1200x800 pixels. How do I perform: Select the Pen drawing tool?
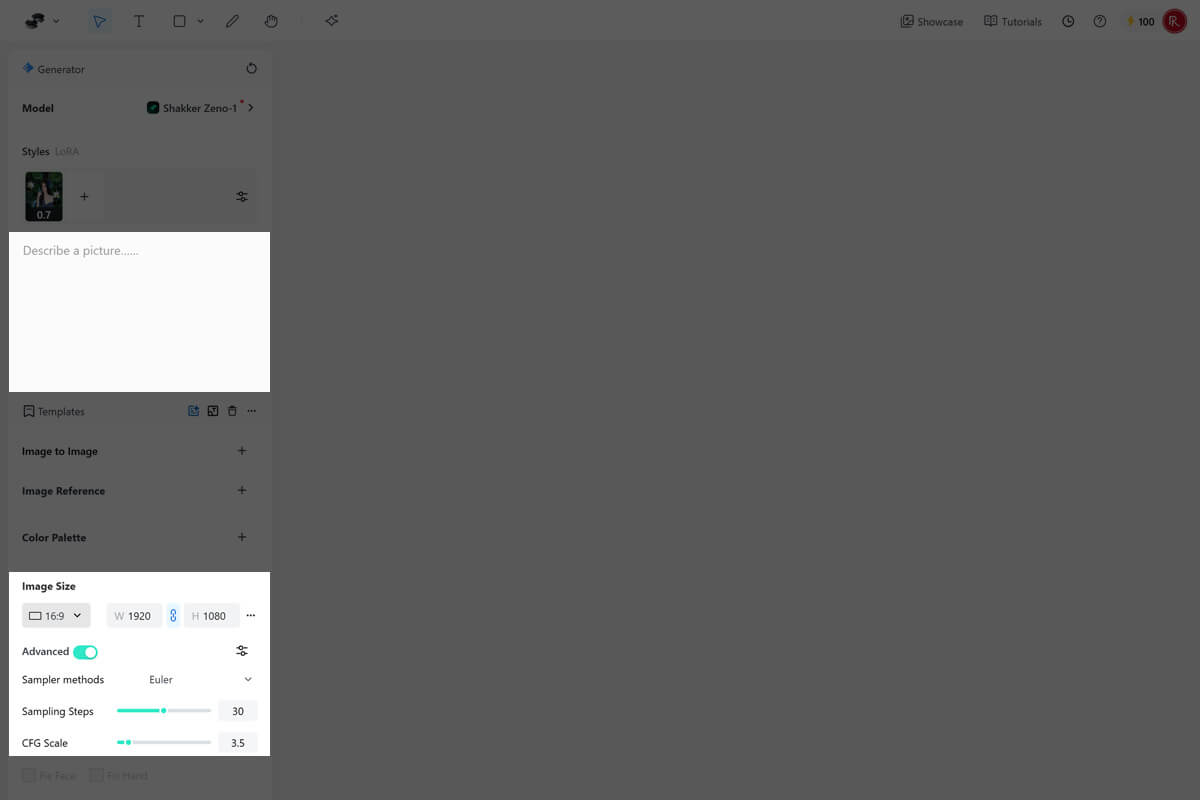tap(232, 21)
